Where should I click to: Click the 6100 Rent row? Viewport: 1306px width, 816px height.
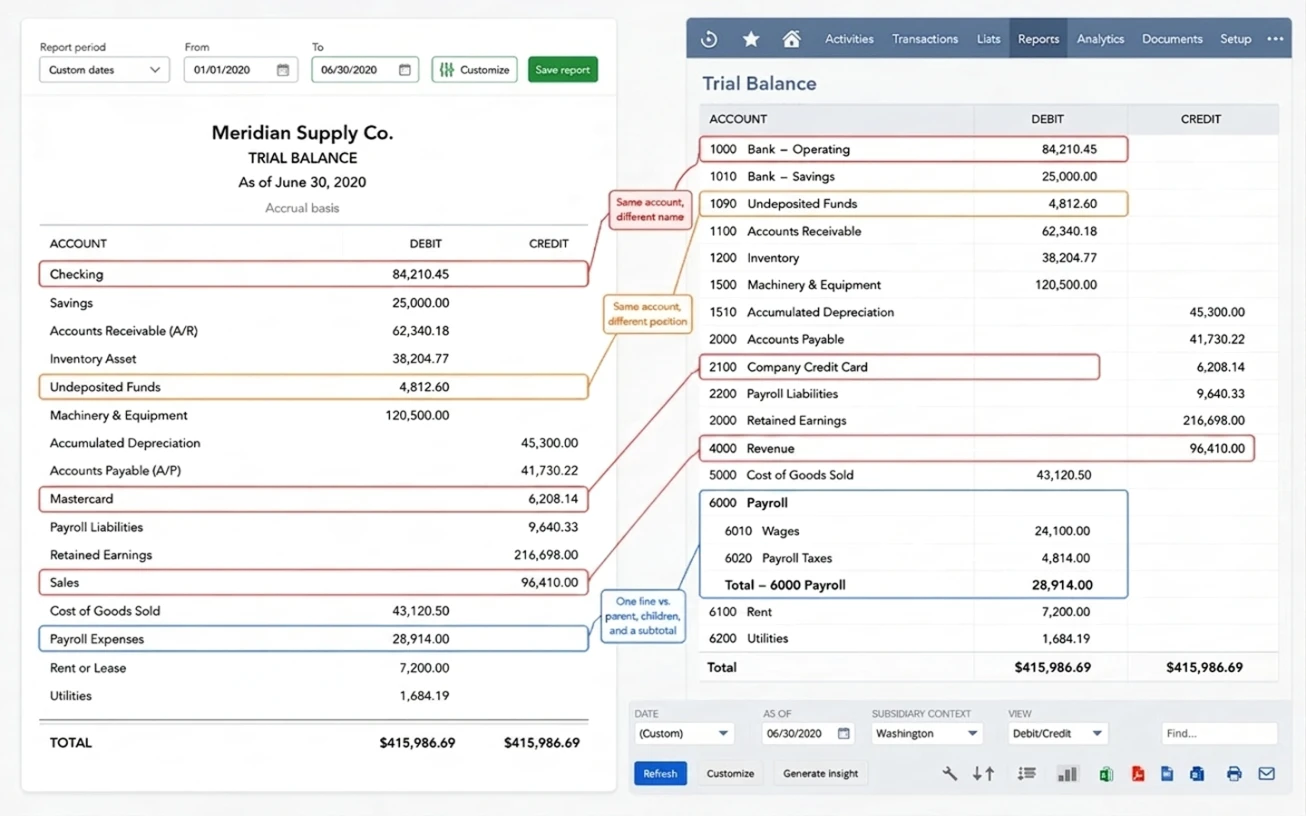pyautogui.click(x=989, y=612)
